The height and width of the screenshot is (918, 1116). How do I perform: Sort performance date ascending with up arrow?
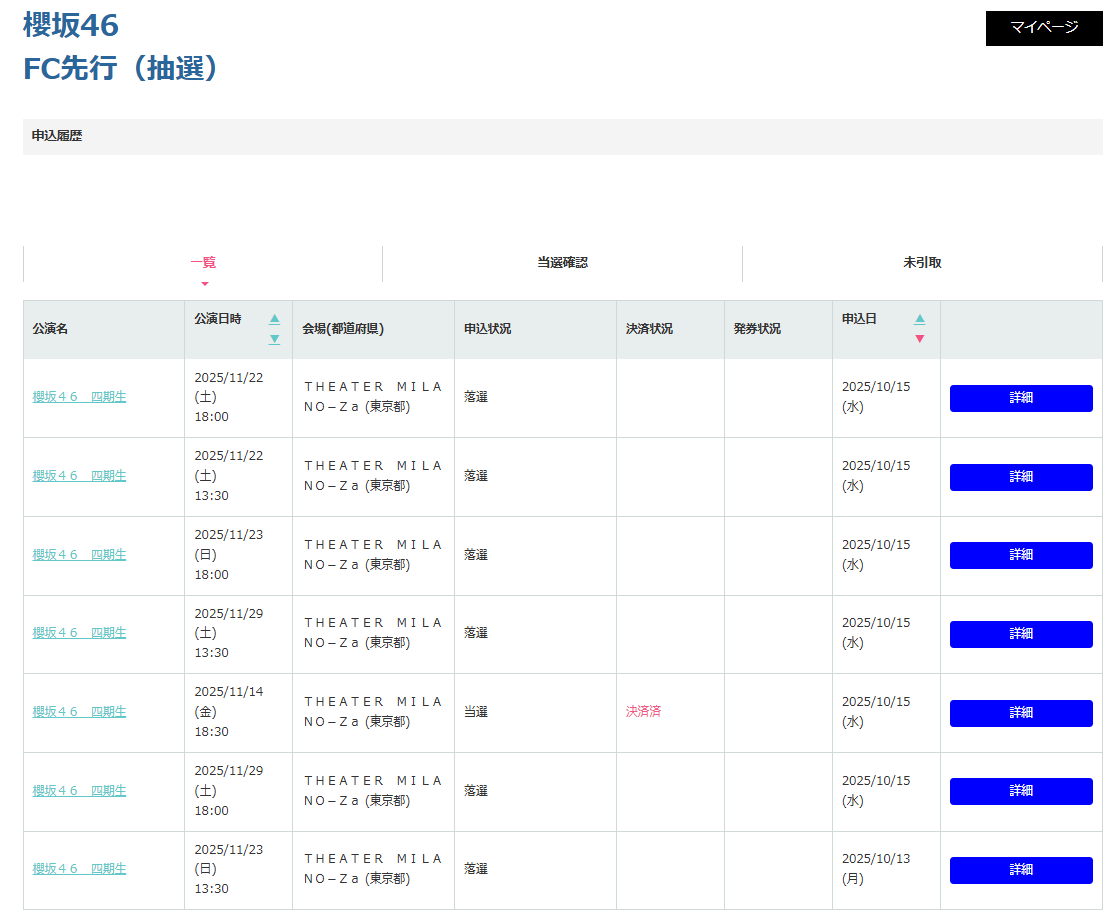pyautogui.click(x=274, y=319)
